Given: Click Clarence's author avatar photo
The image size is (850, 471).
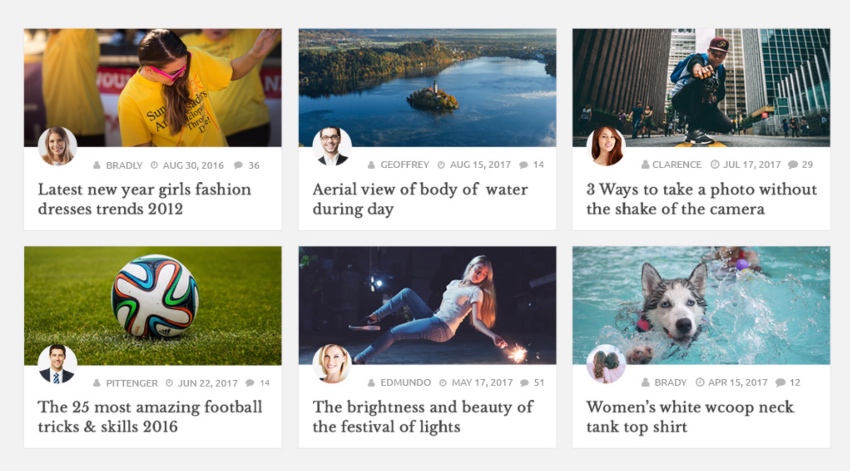Looking at the screenshot, I should coord(606,146).
